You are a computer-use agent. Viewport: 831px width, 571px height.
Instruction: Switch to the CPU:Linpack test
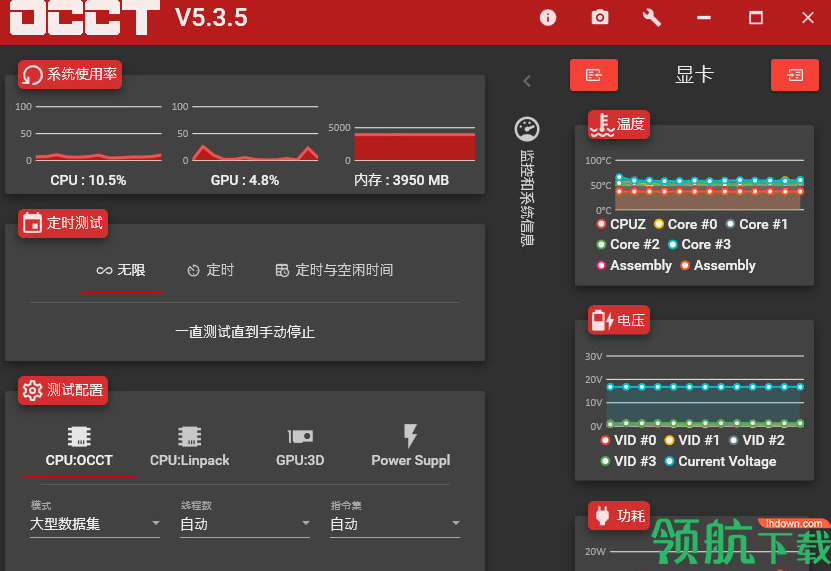(x=190, y=447)
